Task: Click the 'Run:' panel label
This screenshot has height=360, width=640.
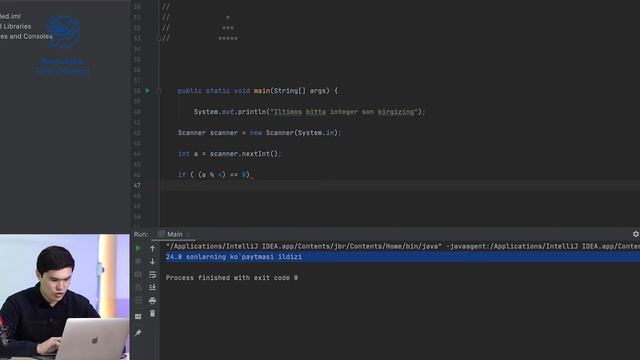Action: click(x=141, y=234)
